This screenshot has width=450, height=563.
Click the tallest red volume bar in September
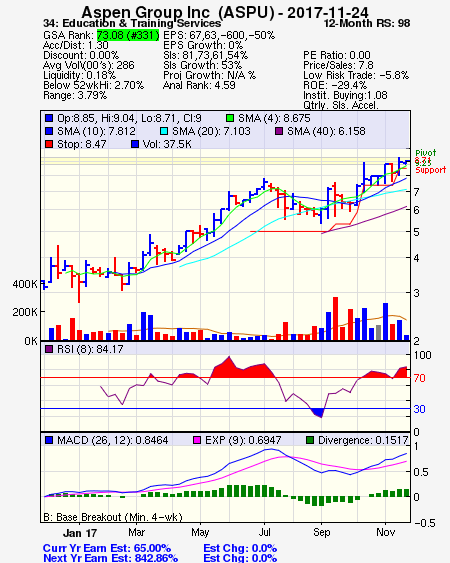tap(335, 318)
